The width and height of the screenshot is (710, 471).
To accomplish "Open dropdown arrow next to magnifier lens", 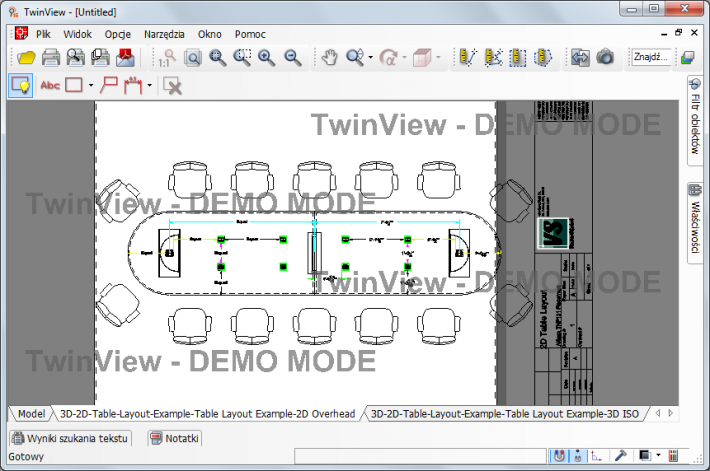I will pyautogui.click(x=370, y=58).
